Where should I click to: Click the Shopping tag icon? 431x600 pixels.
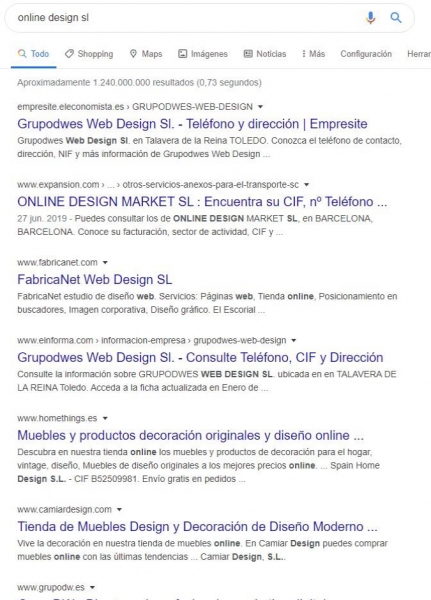(69, 54)
